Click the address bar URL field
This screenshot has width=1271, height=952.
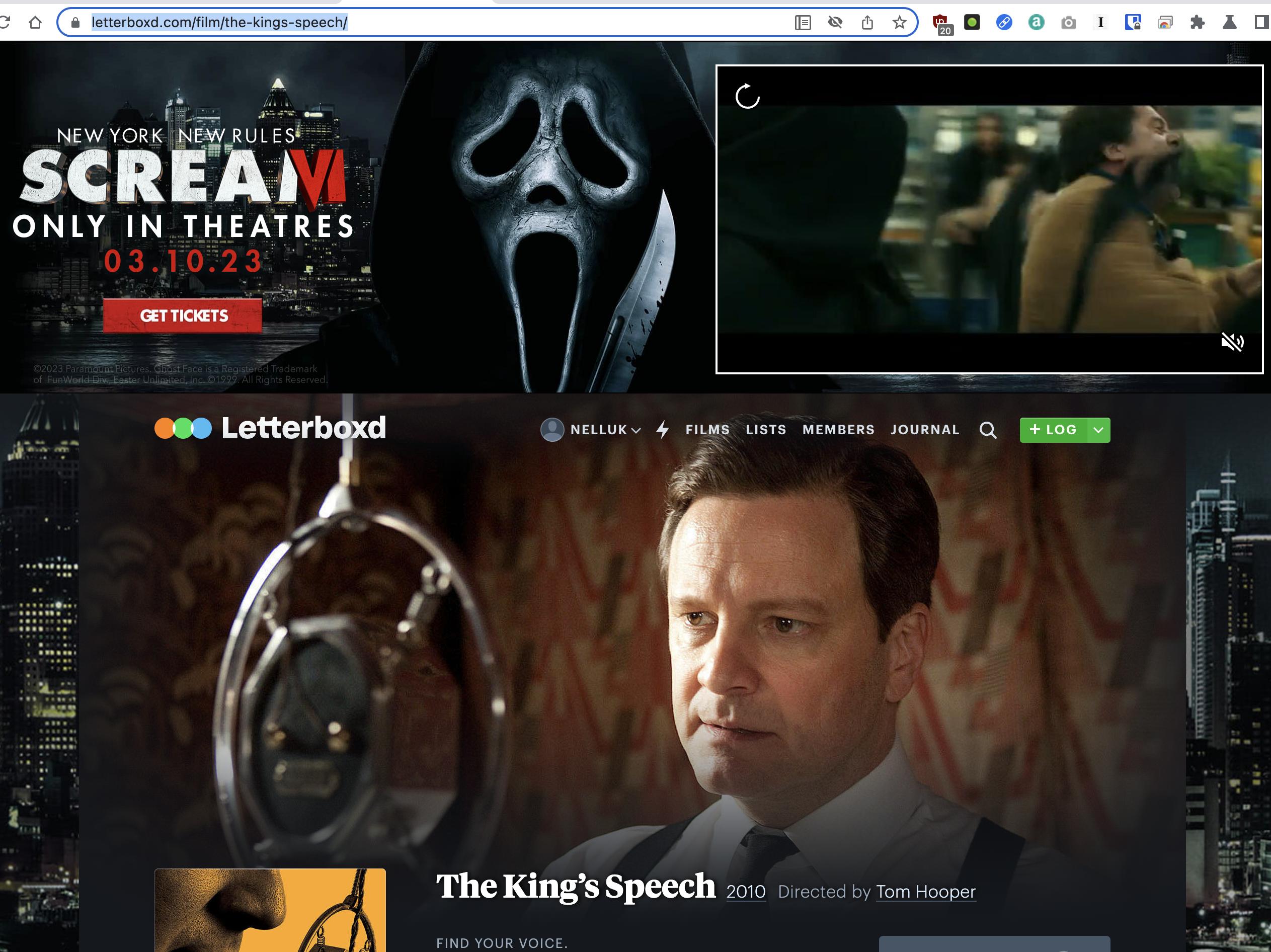pyautogui.click(x=218, y=23)
